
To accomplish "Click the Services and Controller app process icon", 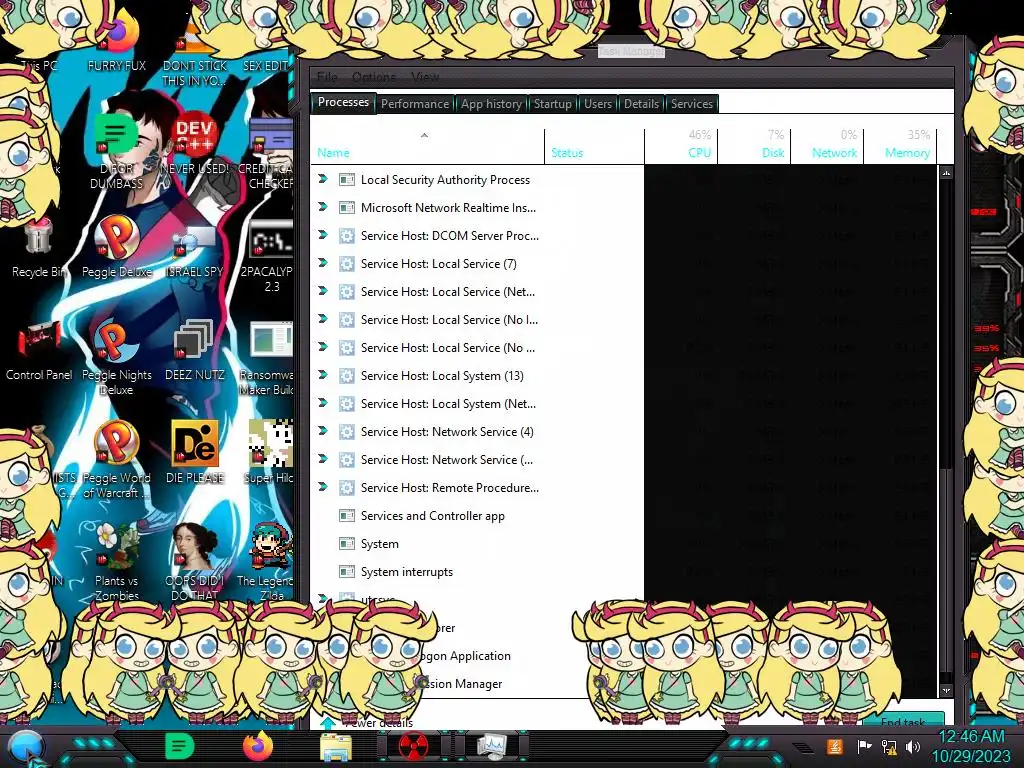I will [347, 516].
